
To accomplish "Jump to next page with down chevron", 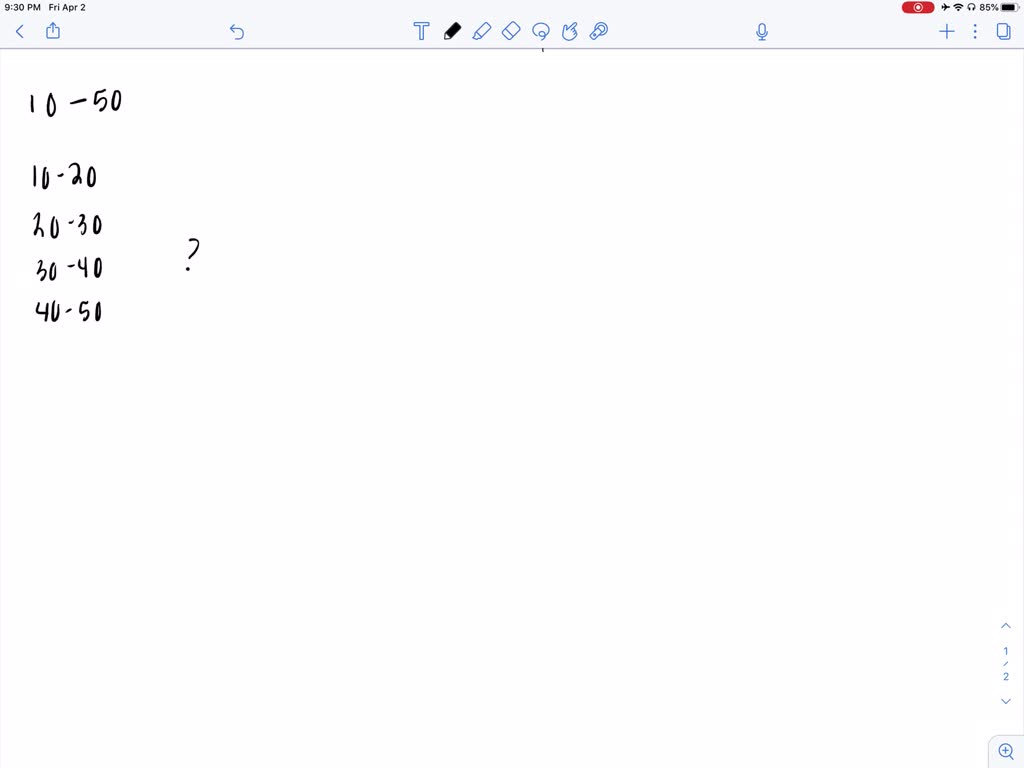I will [1006, 701].
